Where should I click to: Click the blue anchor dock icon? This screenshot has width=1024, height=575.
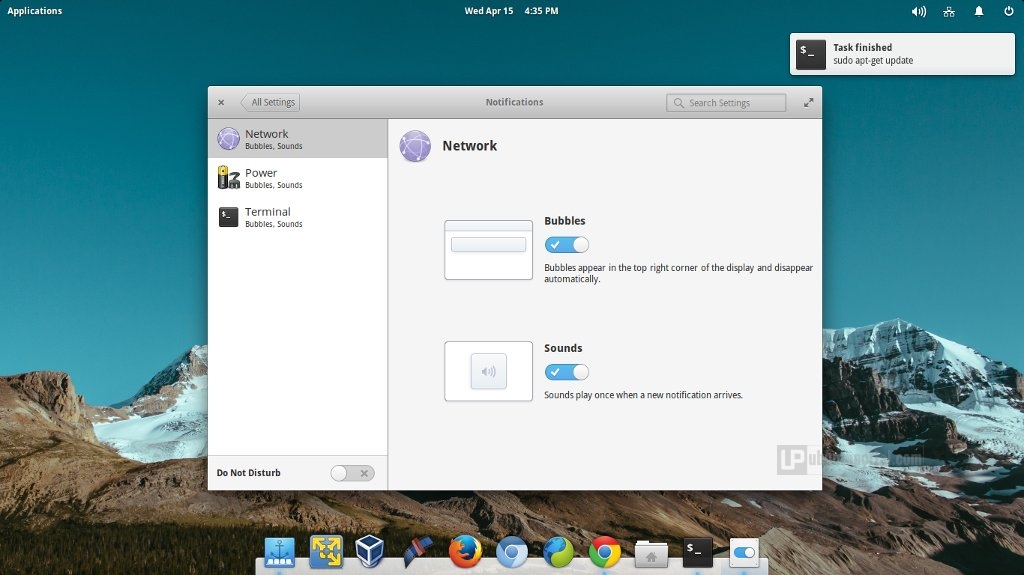(x=279, y=551)
